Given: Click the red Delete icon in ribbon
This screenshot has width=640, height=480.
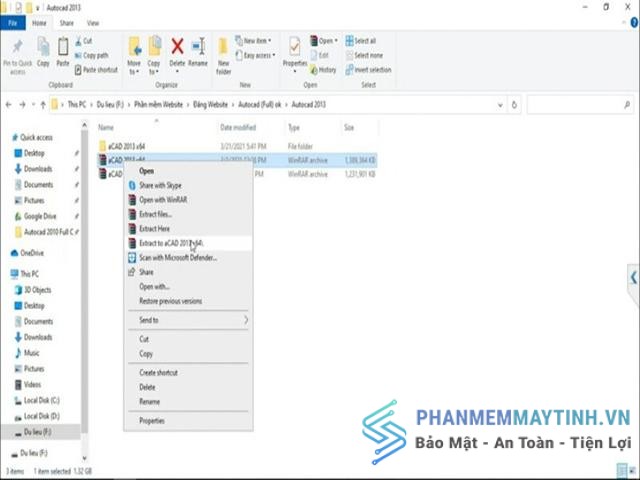Looking at the screenshot, I should pyautogui.click(x=177, y=46).
